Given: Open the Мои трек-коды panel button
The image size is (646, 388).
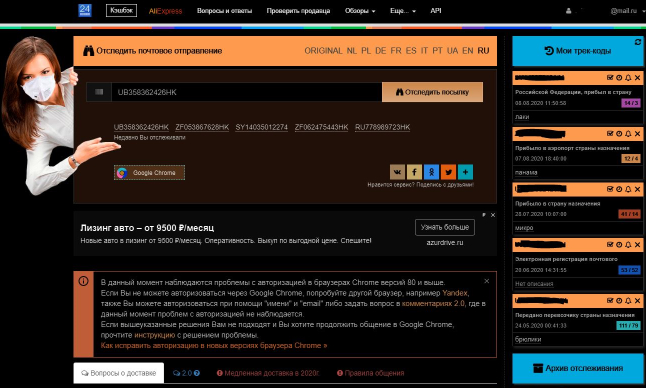Looking at the screenshot, I should click(x=578, y=51).
